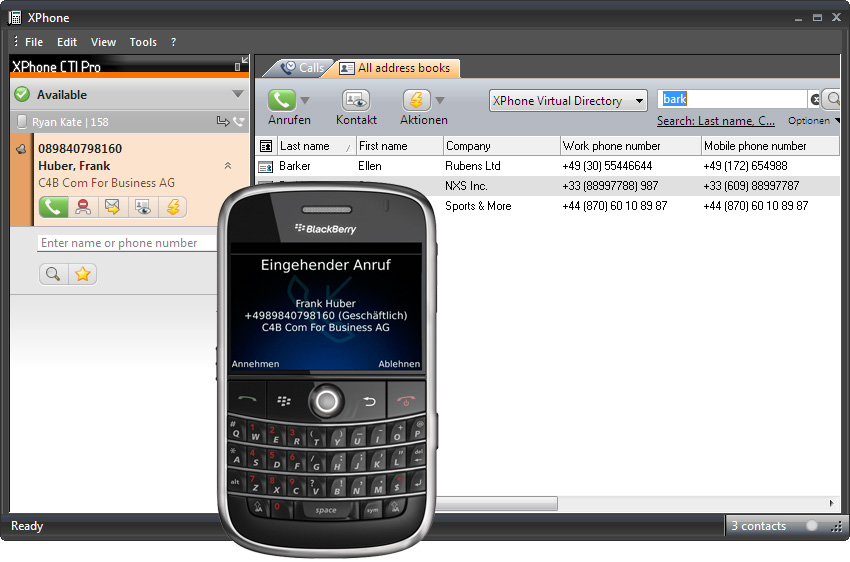Open the Available presence status dropdown

pyautogui.click(x=237, y=95)
